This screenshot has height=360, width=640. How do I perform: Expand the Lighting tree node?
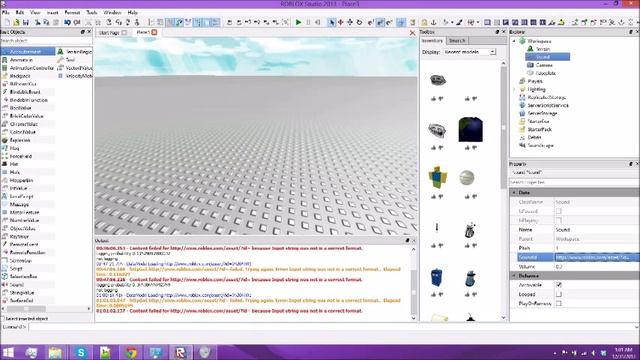click(x=514, y=89)
